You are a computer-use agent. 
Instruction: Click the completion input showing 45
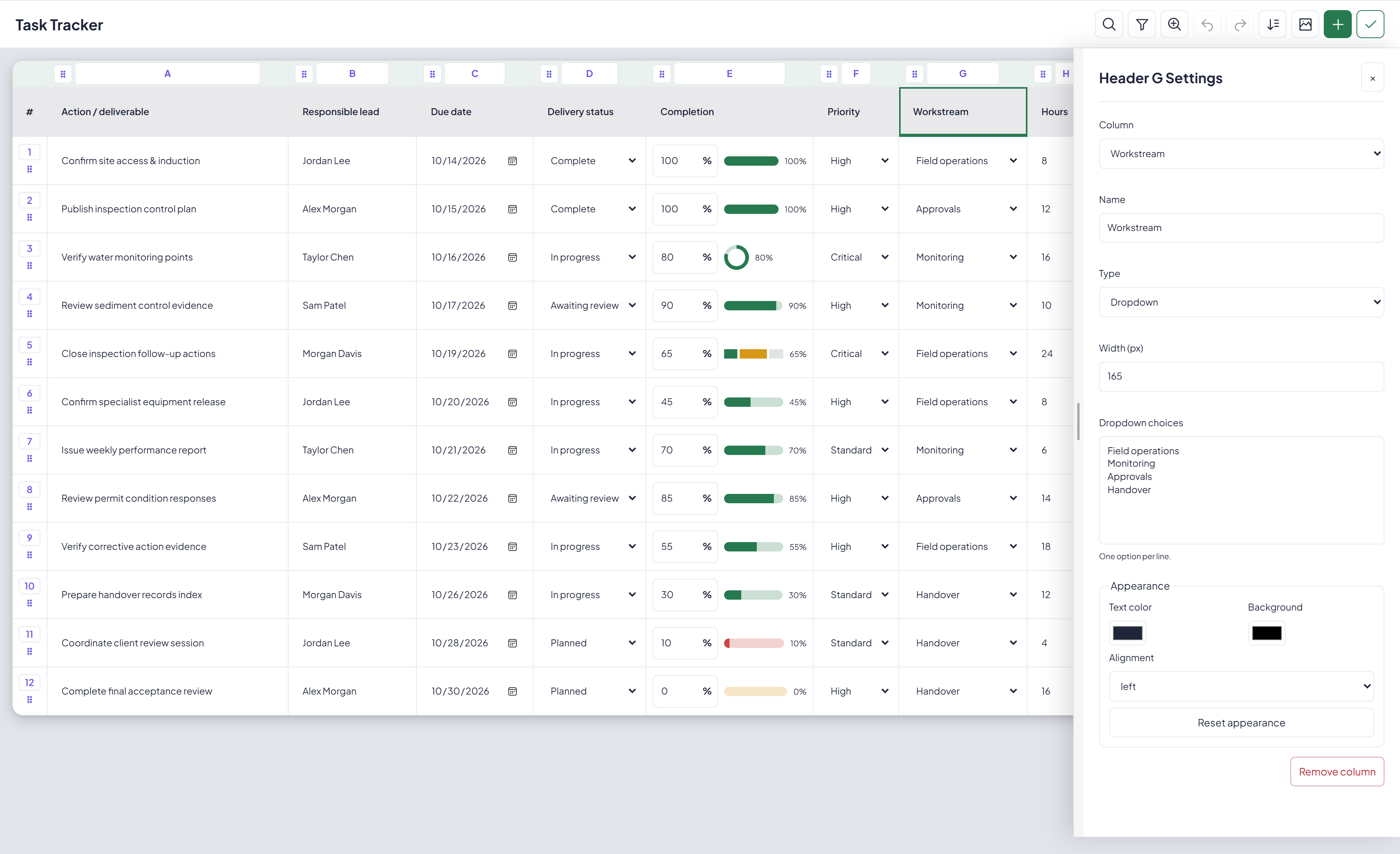click(685, 402)
